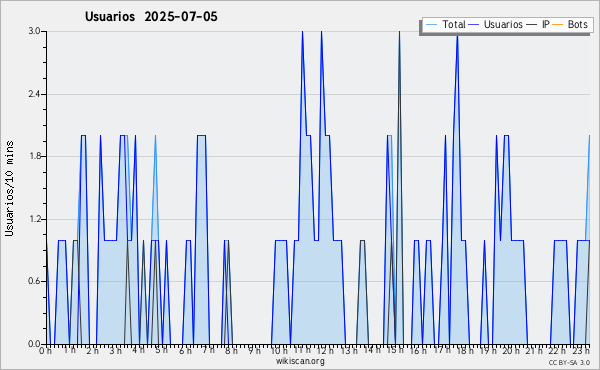Click the 'Bots' legend entry

[x=577, y=24]
